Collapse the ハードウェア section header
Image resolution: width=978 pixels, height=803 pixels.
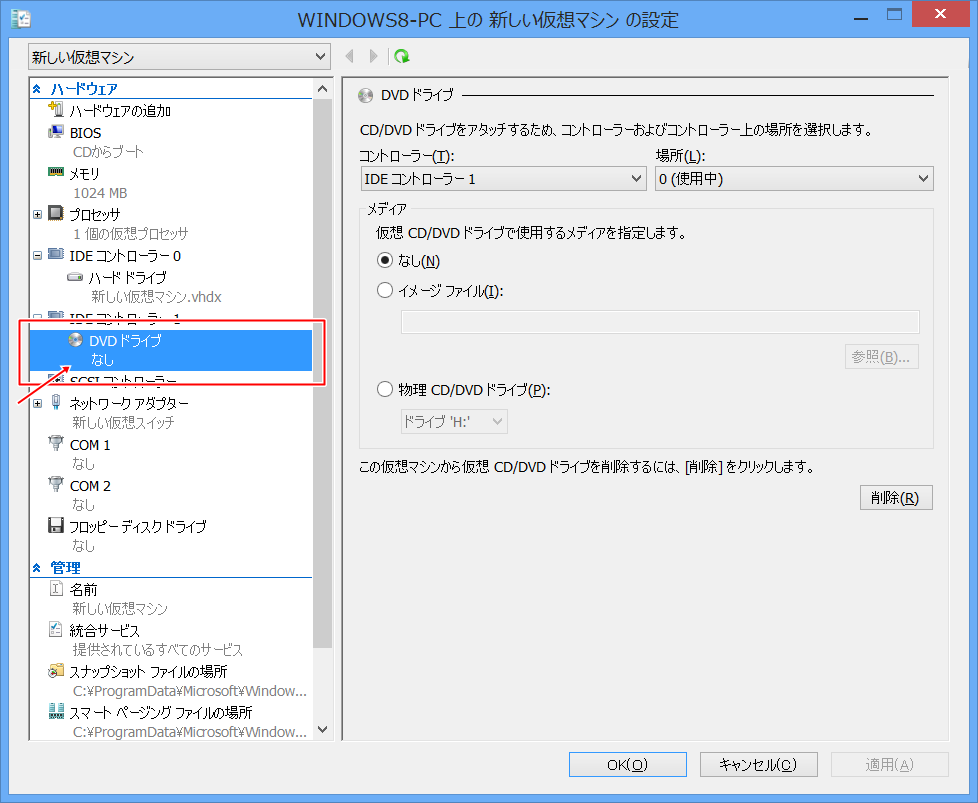pos(37,89)
